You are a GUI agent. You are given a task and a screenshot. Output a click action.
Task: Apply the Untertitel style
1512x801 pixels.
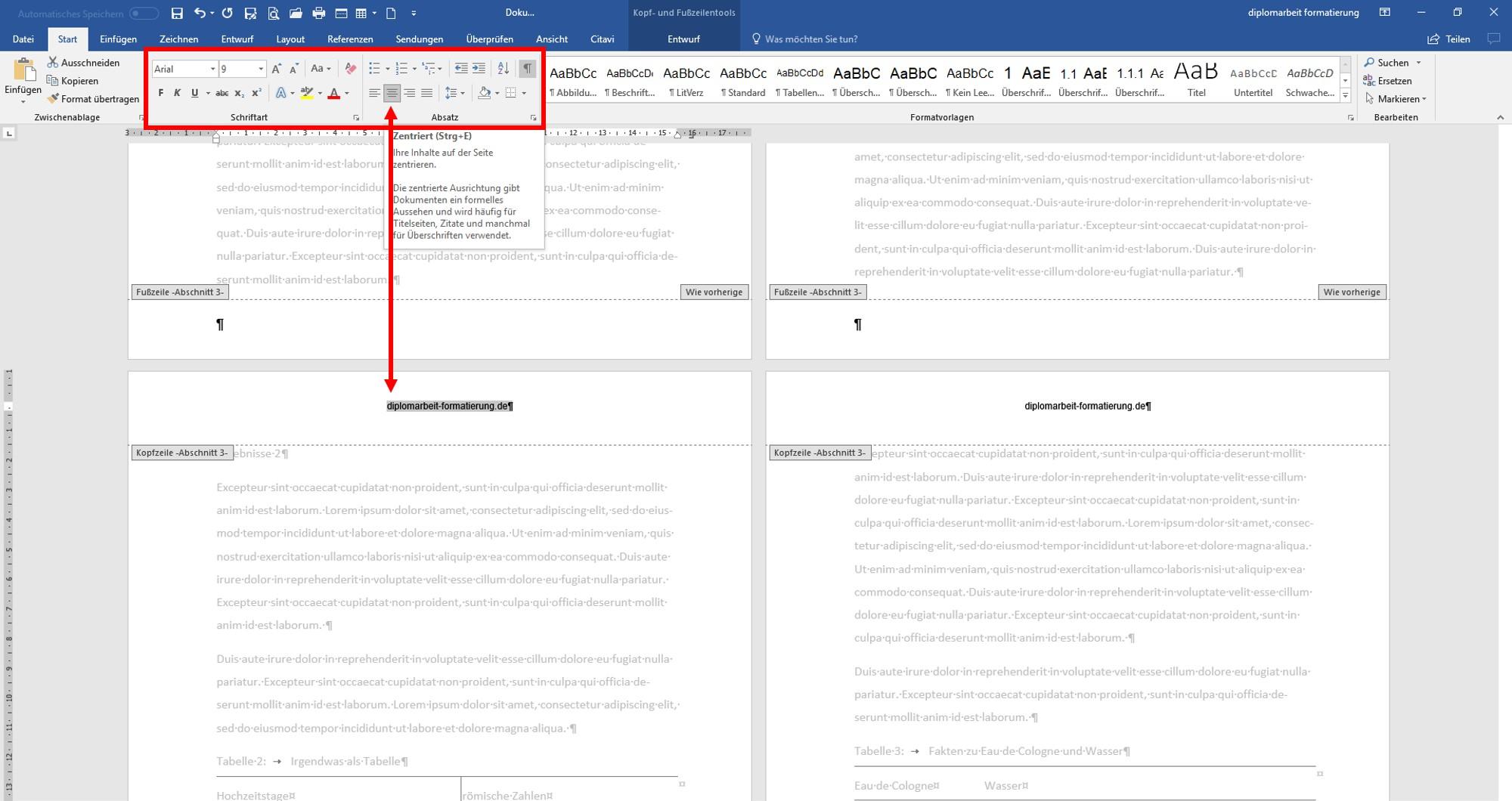pyautogui.click(x=1253, y=80)
